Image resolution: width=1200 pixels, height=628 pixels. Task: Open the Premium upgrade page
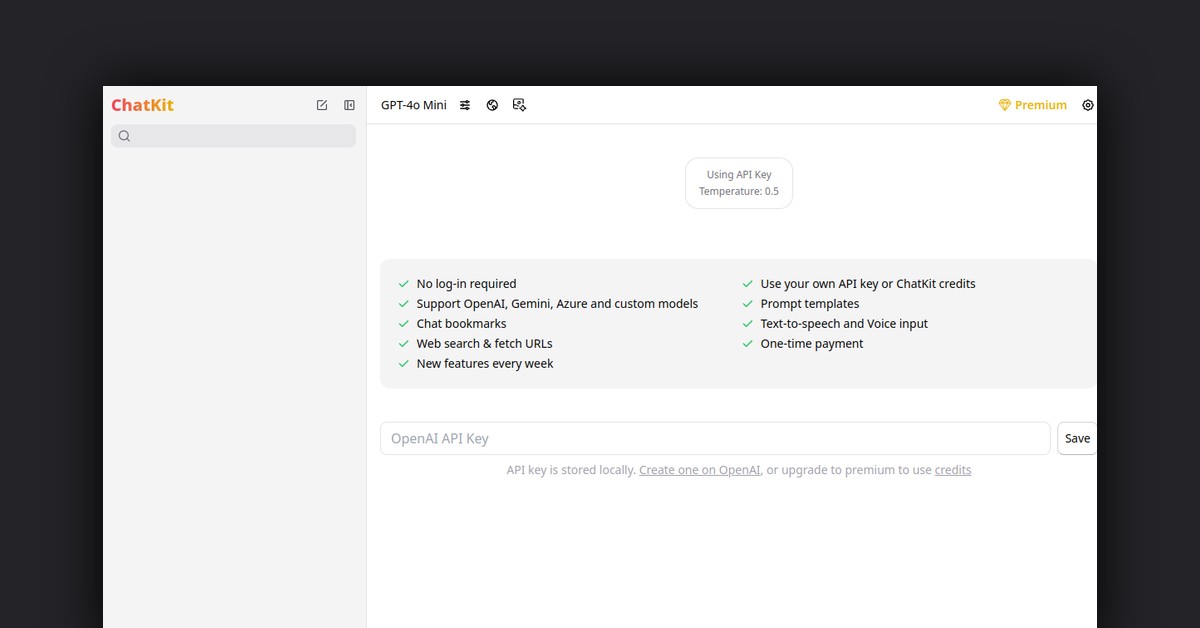[x=1032, y=104]
